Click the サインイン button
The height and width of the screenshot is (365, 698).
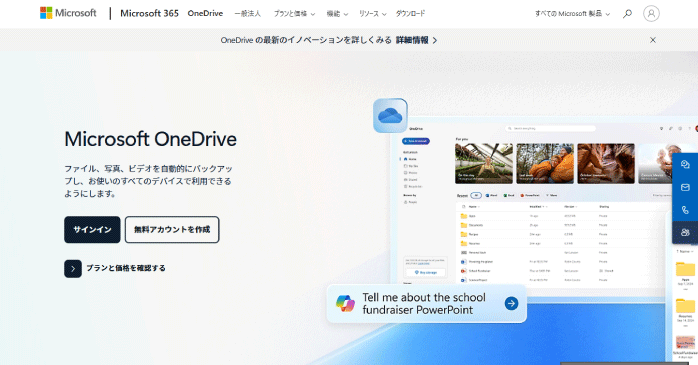pyautogui.click(x=92, y=230)
